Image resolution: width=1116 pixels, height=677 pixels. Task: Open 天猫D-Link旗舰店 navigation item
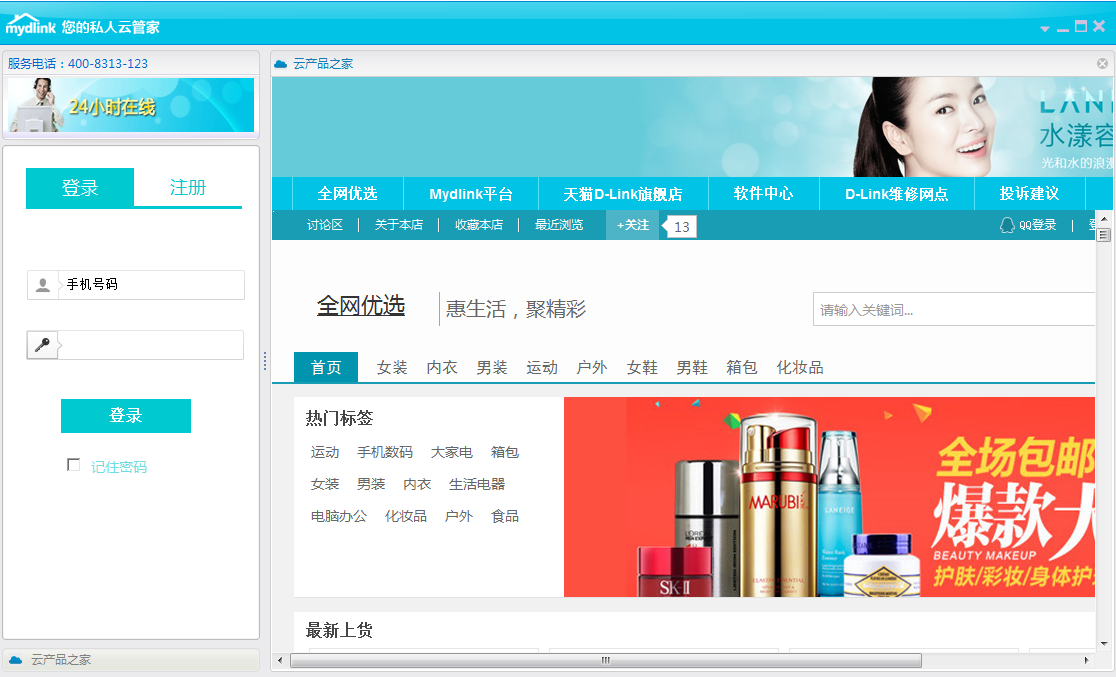tap(623, 194)
